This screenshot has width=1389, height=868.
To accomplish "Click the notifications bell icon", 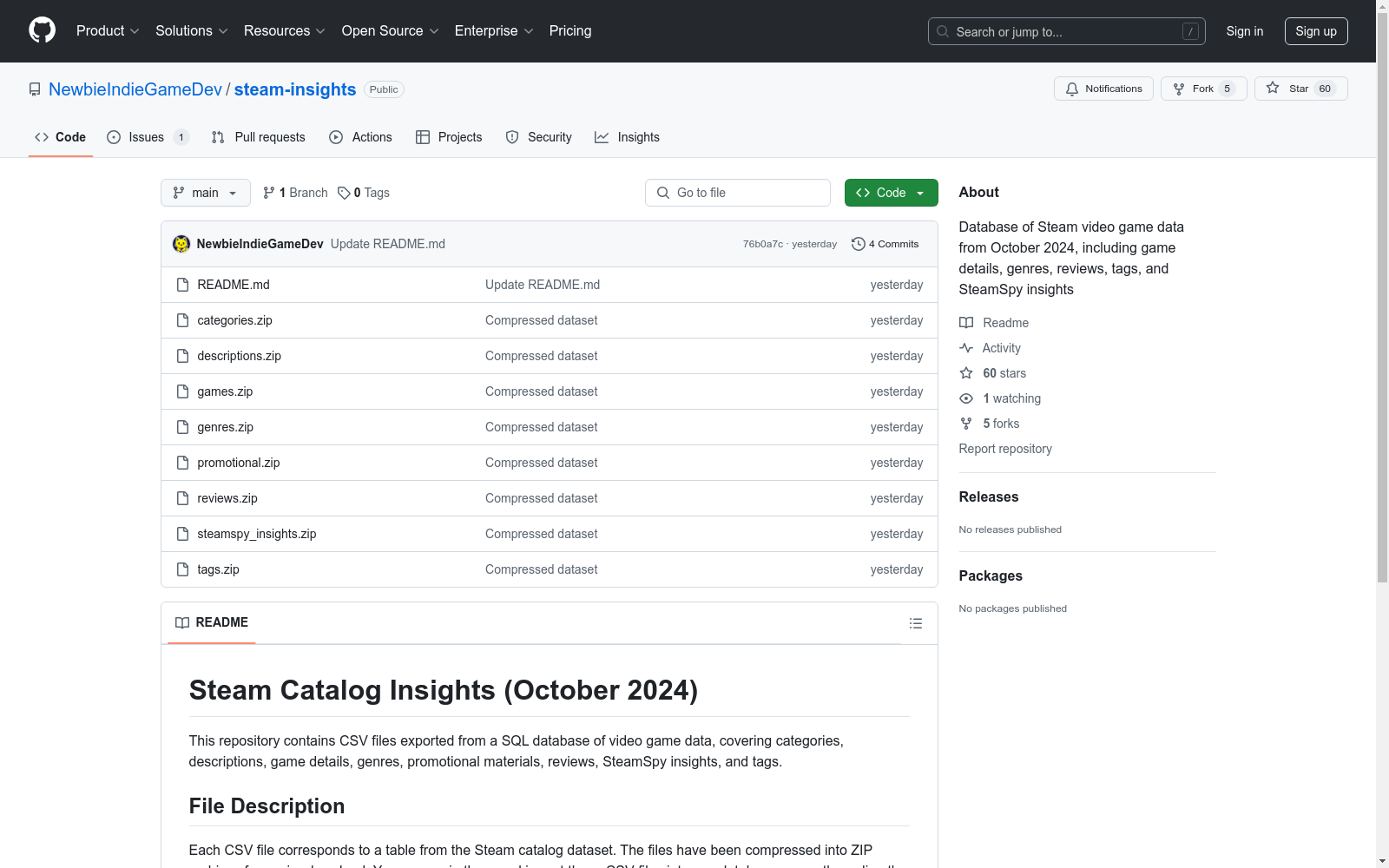I will (1072, 89).
